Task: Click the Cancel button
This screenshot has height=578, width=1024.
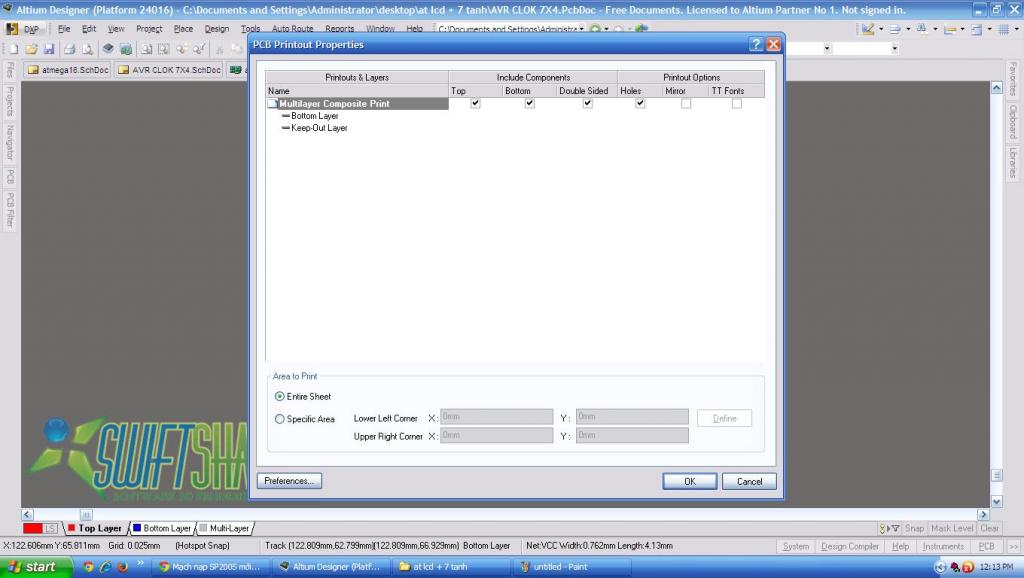Action: coord(749,481)
